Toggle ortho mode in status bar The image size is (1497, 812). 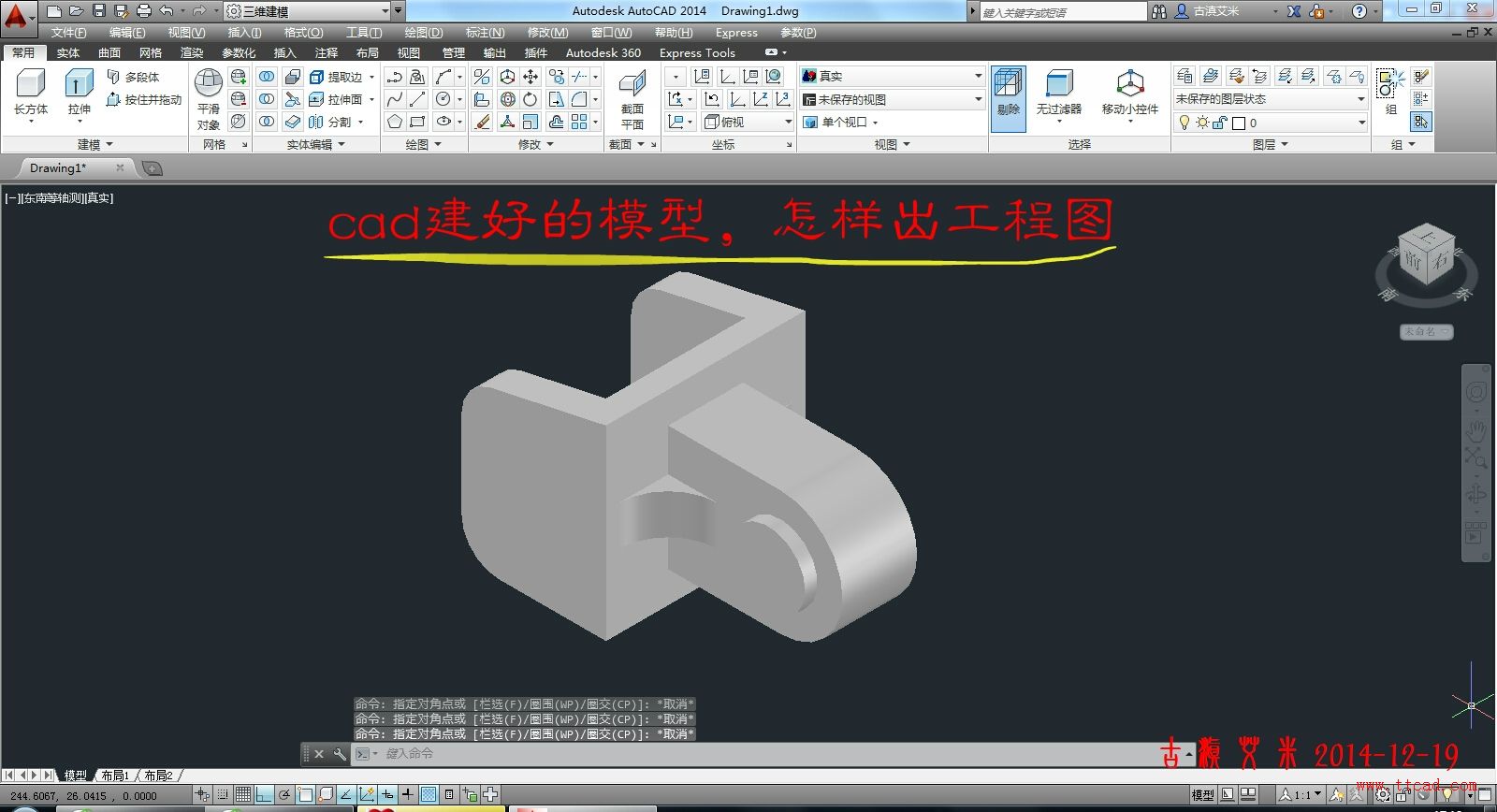264,795
